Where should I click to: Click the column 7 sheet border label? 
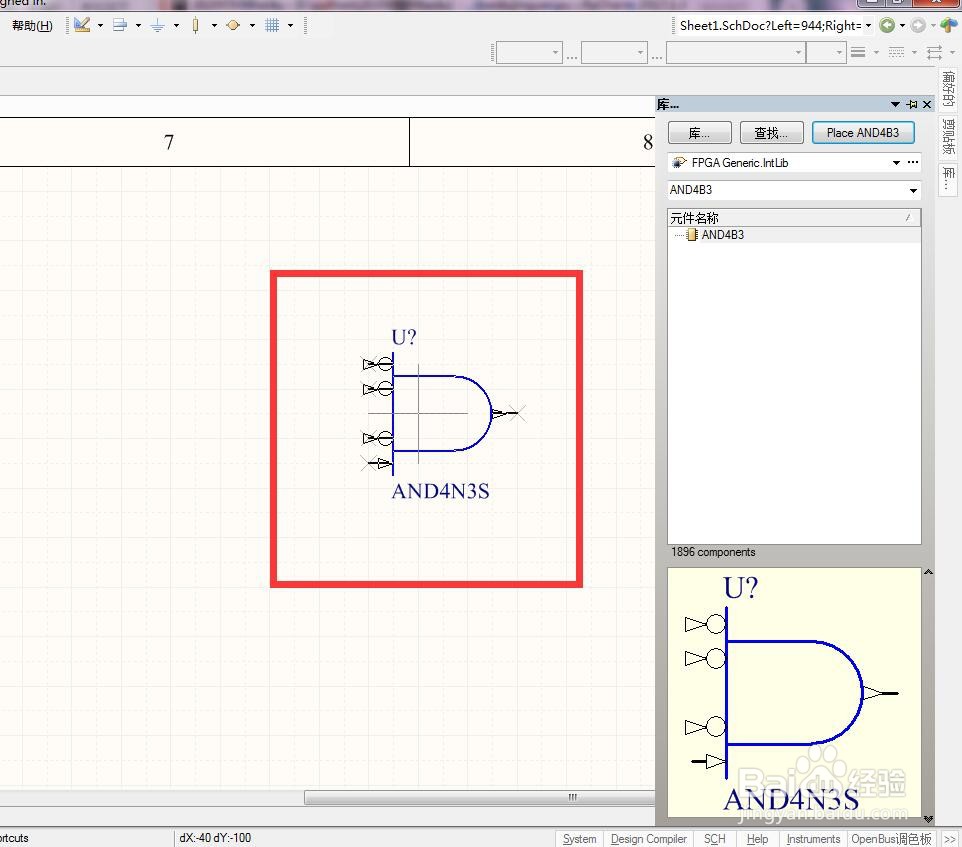coord(169,142)
